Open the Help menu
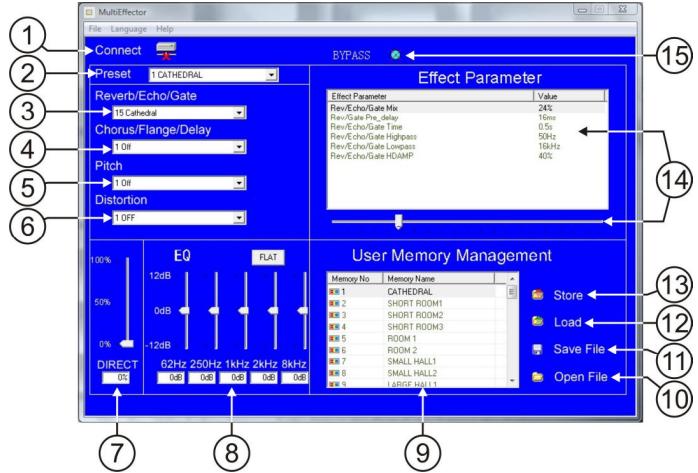 pos(165,29)
